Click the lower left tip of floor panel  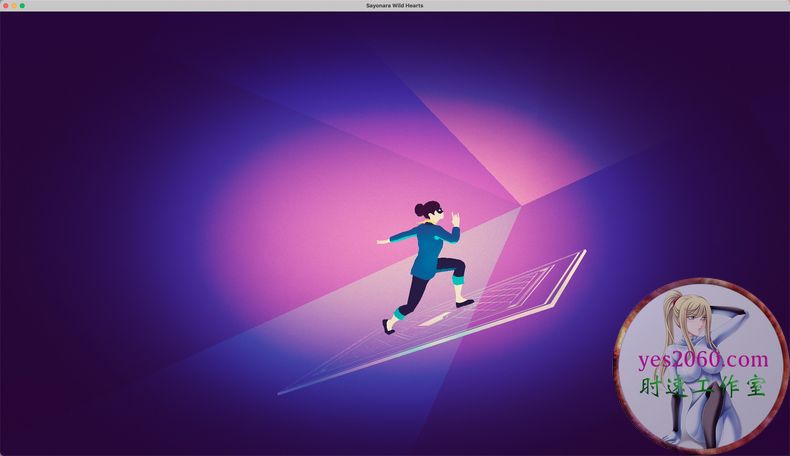(x=280, y=393)
